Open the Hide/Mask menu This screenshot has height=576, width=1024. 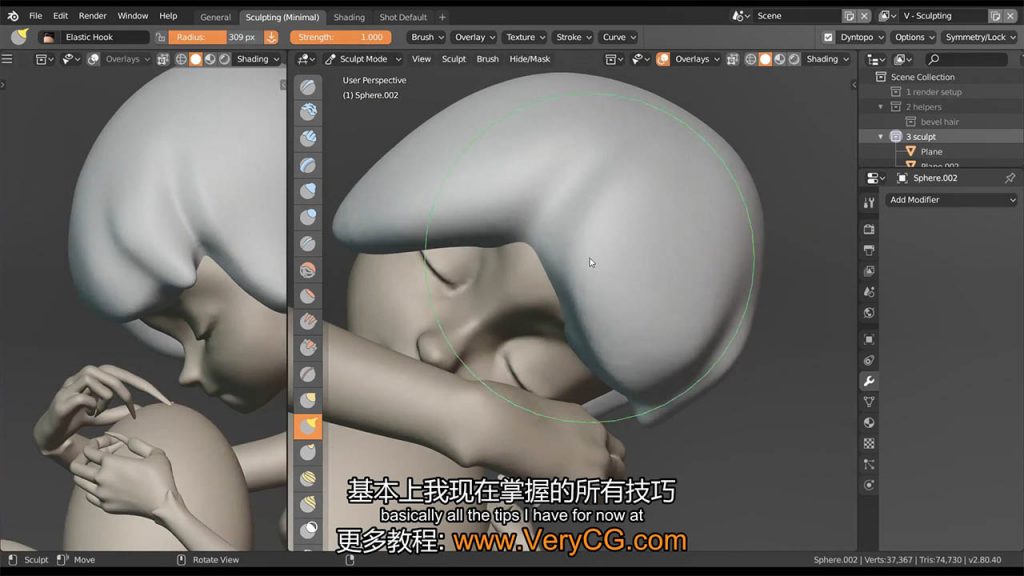[x=529, y=59]
